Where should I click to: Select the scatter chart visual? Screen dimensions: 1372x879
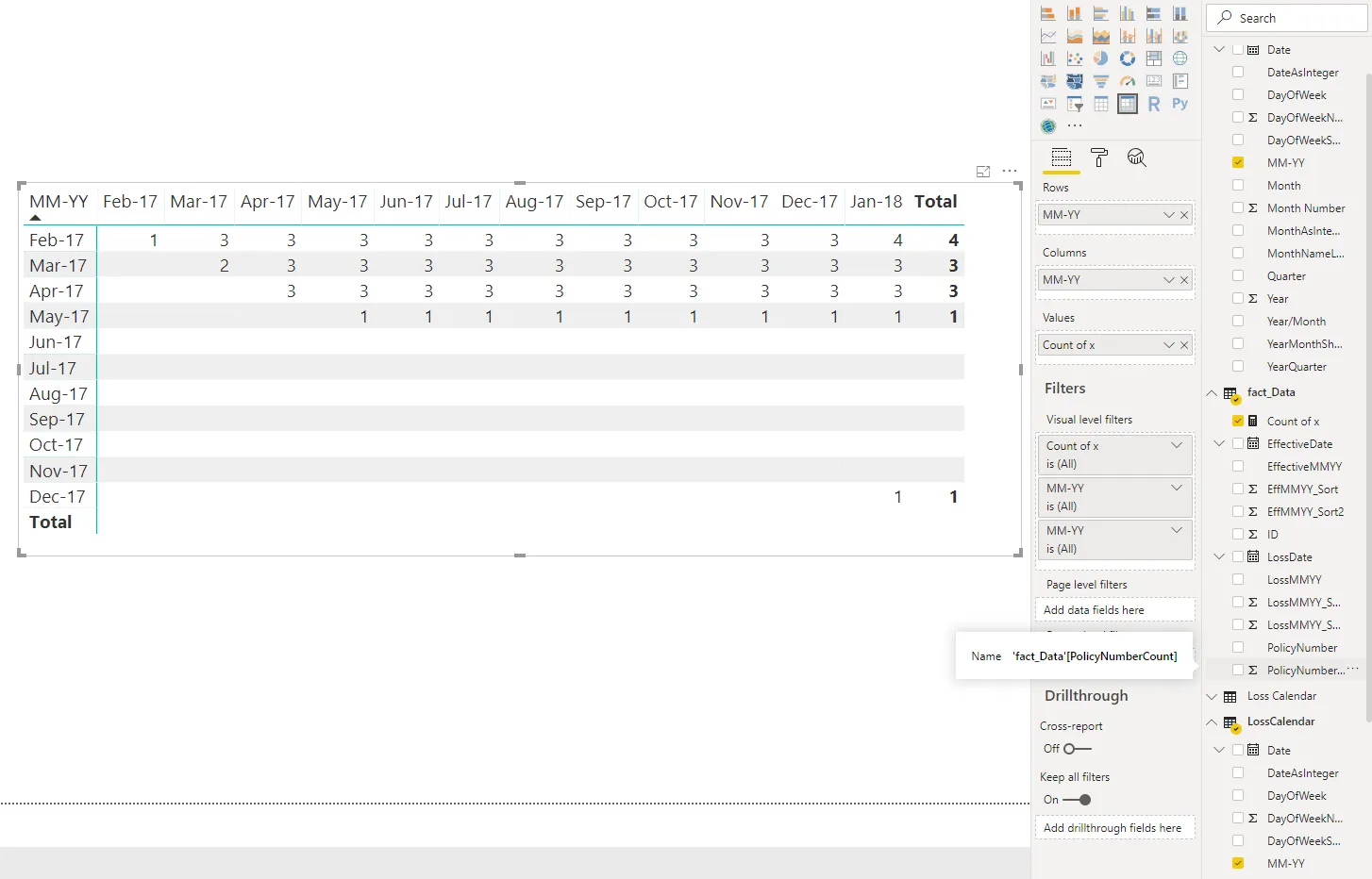coord(1075,58)
